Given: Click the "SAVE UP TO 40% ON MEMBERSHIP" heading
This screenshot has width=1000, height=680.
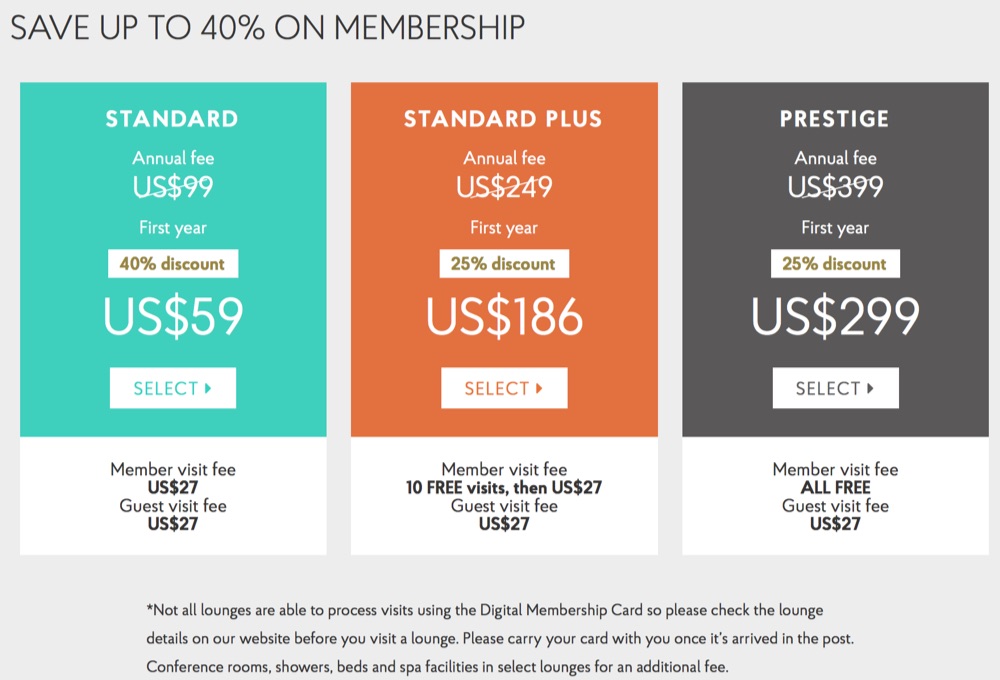Looking at the screenshot, I should (x=267, y=28).
